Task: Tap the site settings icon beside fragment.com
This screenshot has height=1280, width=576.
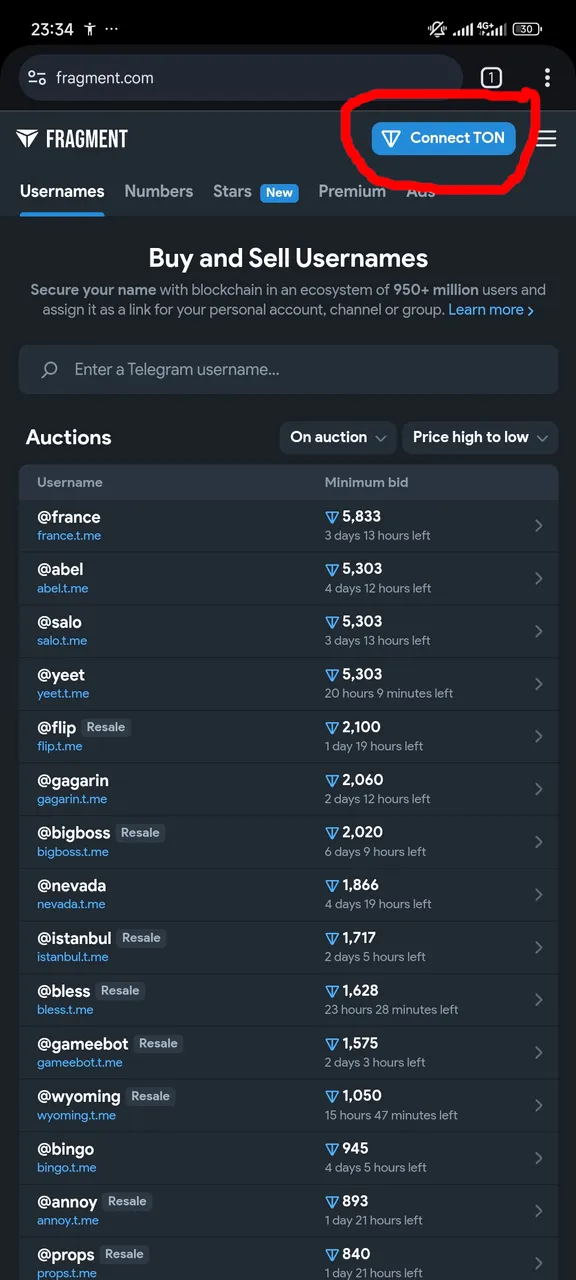Action: click(x=37, y=78)
